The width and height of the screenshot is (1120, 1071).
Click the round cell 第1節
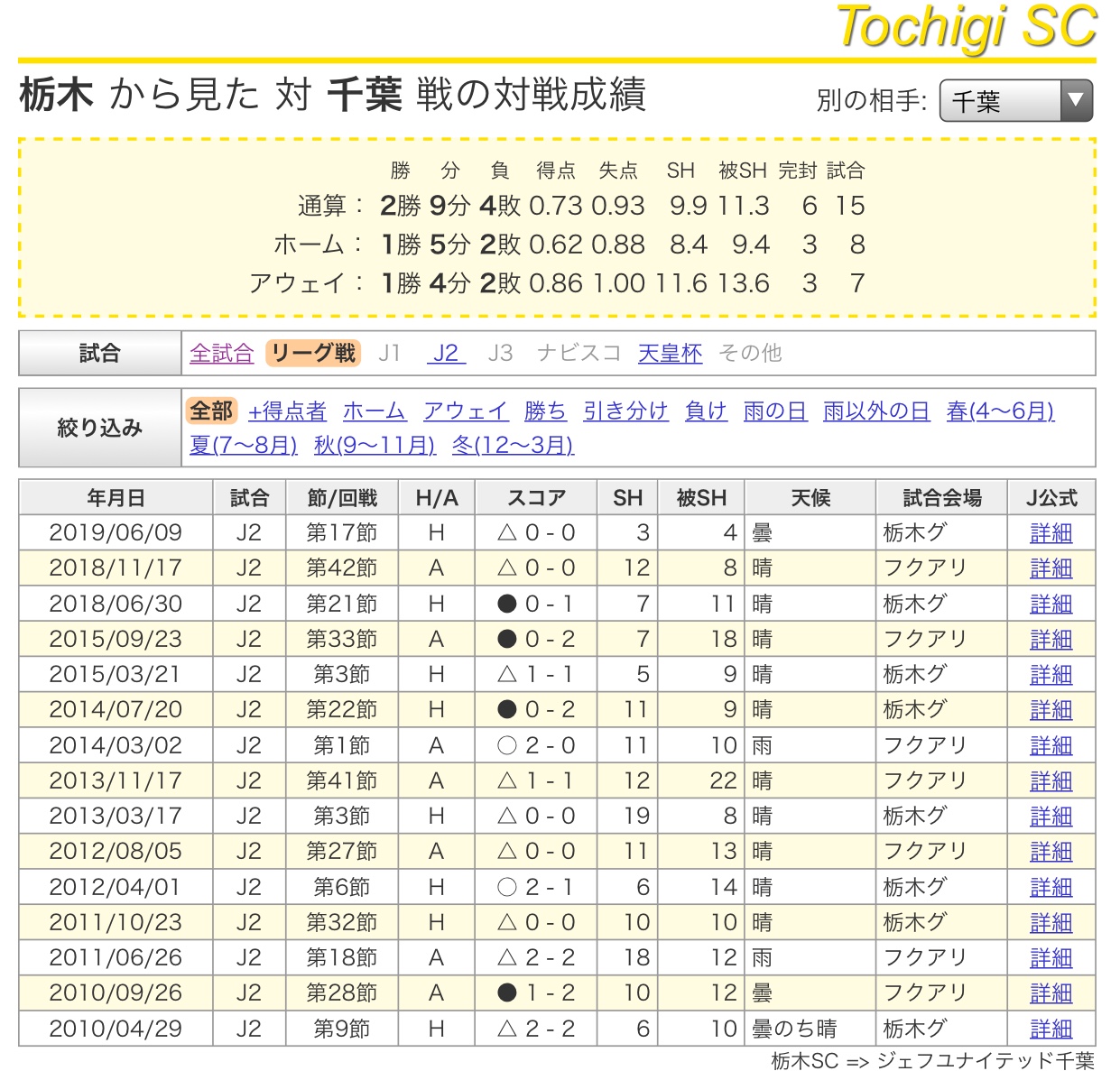[x=341, y=745]
